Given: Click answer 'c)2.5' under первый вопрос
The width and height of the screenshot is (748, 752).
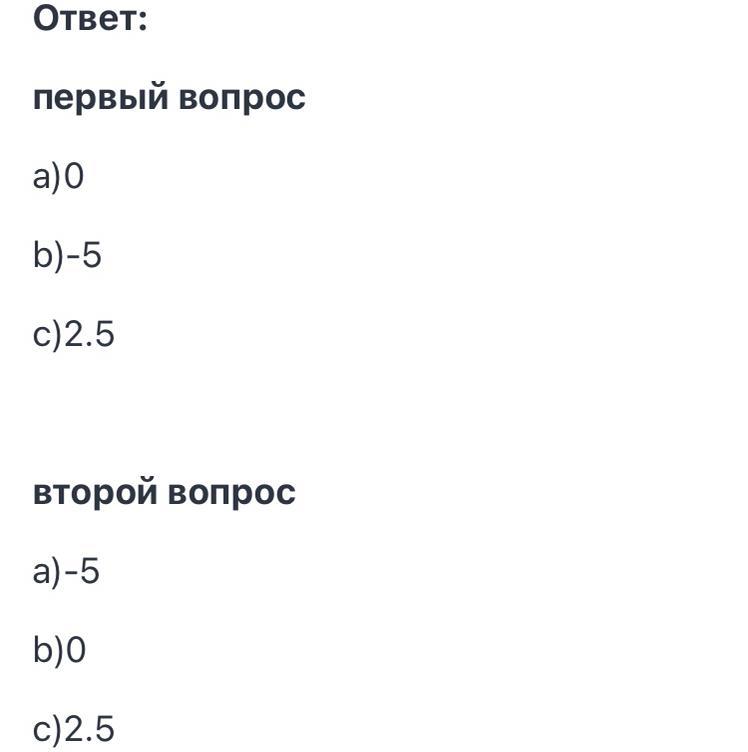Looking at the screenshot, I should (x=74, y=334).
